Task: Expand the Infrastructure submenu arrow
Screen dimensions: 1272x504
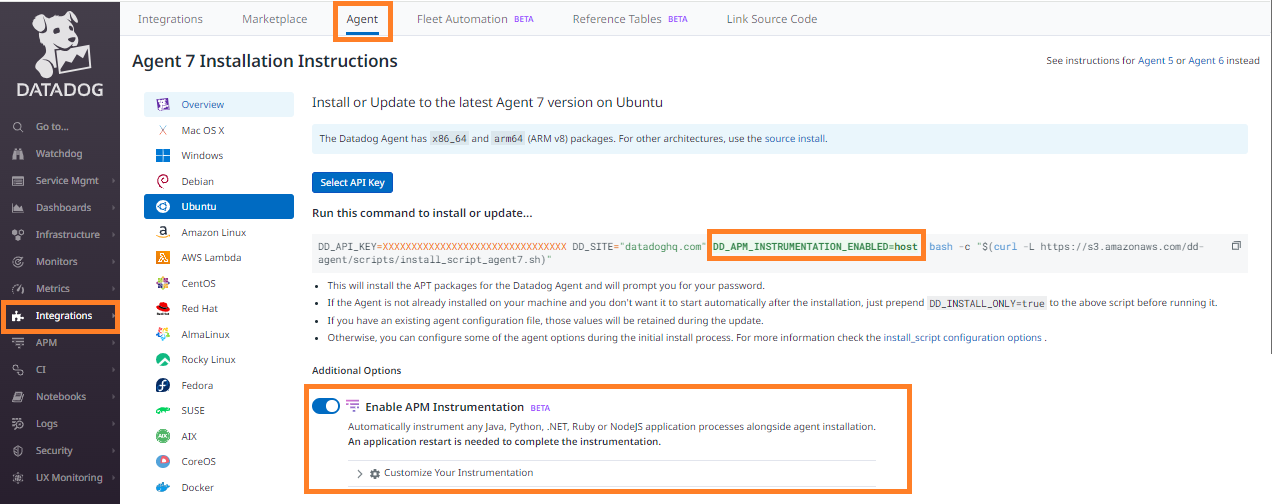Action: click(x=113, y=235)
